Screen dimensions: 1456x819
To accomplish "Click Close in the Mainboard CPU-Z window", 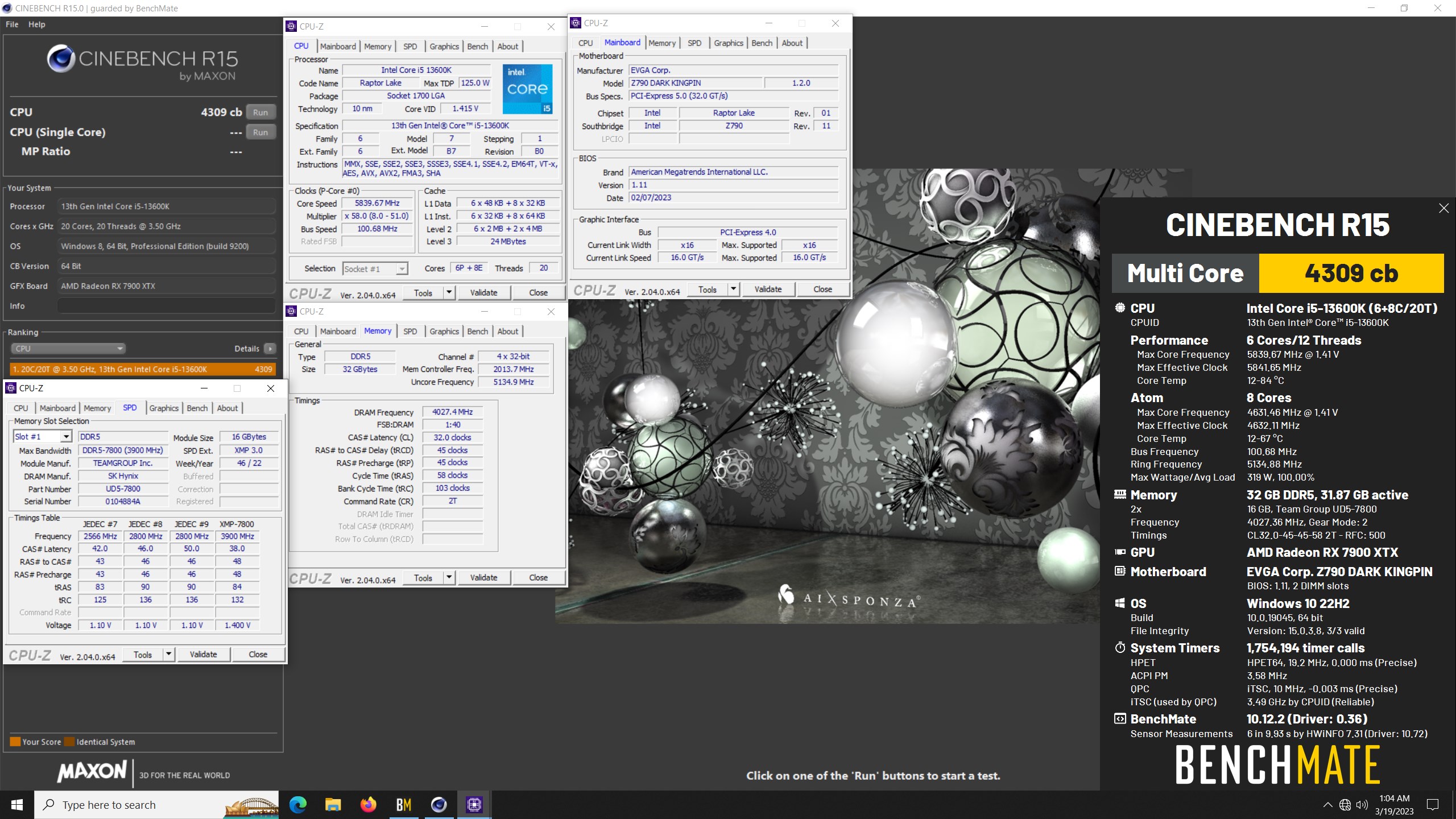I will [822, 289].
